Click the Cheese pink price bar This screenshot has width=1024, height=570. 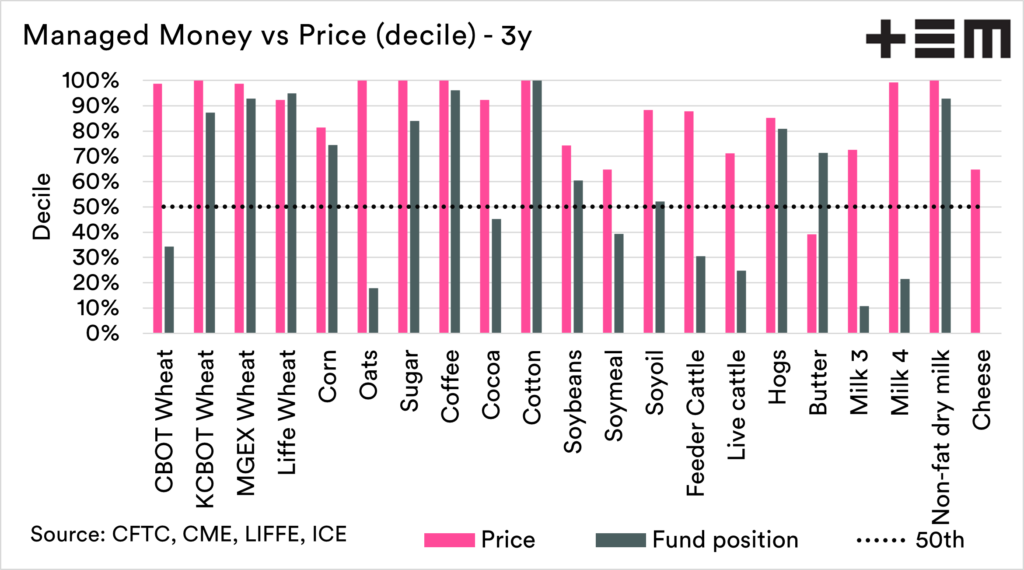[x=975, y=251]
